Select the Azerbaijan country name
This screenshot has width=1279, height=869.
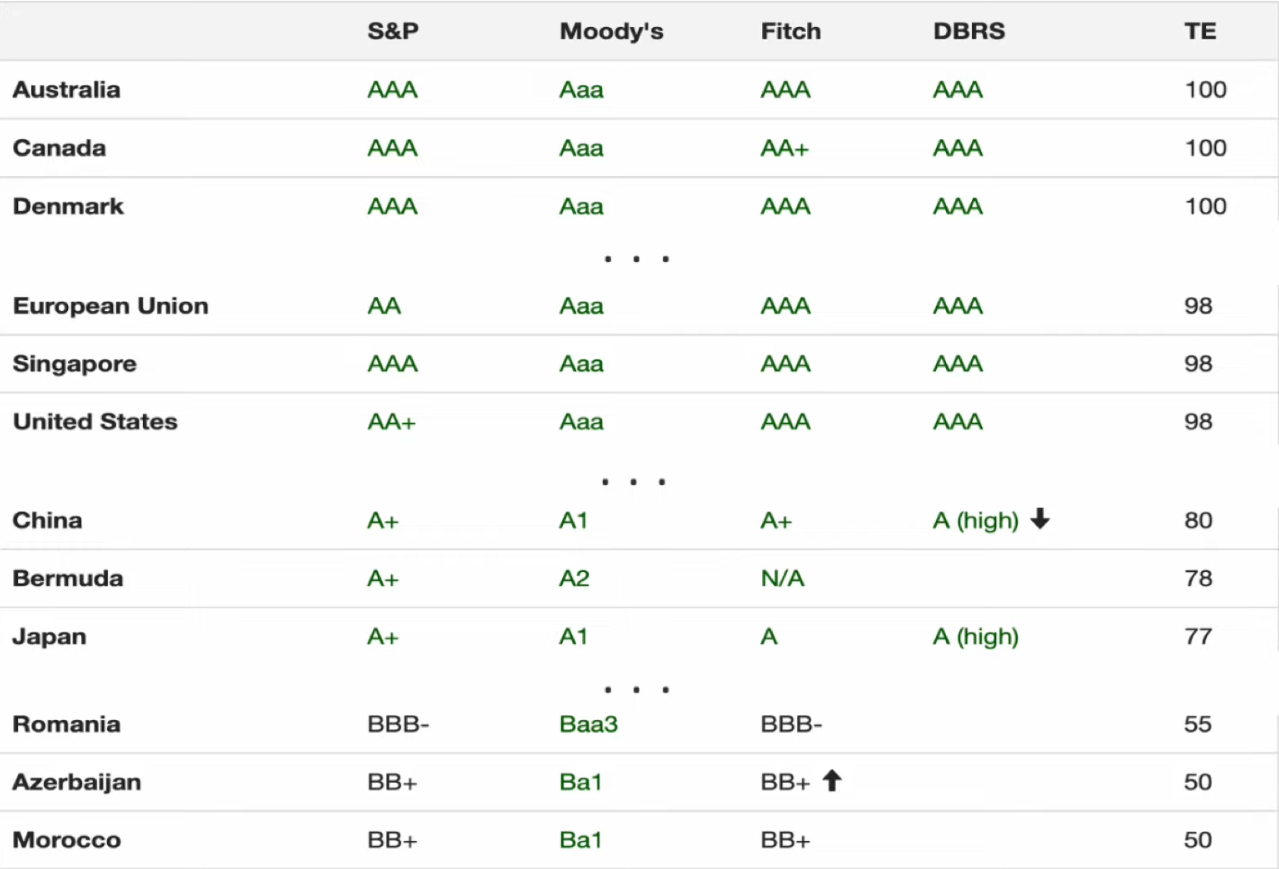tap(76, 782)
